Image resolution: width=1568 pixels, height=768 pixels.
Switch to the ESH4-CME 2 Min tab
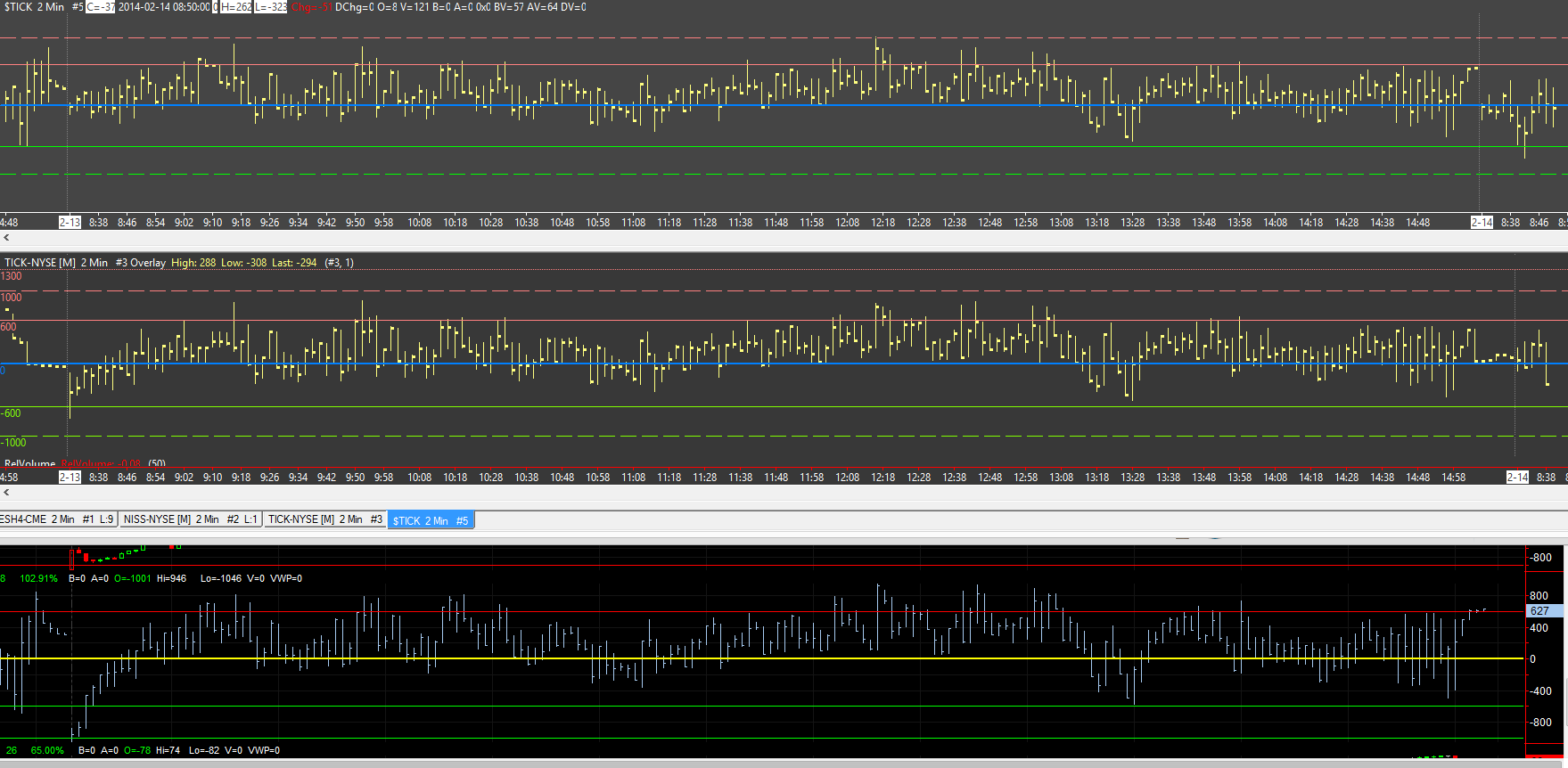57,519
